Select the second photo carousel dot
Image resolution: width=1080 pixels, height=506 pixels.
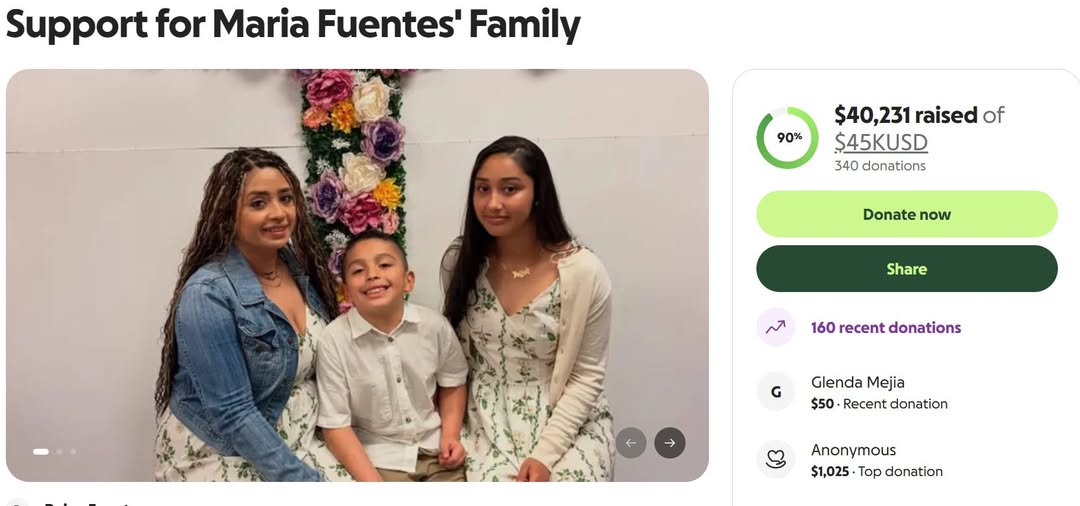[60, 452]
